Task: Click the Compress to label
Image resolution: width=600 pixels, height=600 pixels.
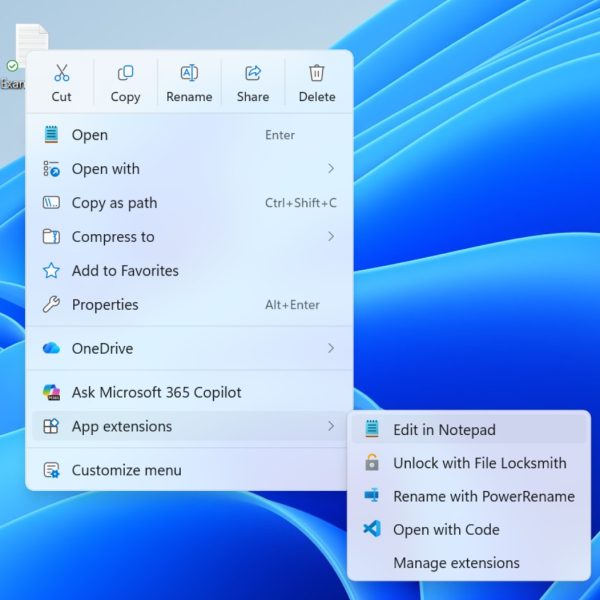Action: point(113,237)
